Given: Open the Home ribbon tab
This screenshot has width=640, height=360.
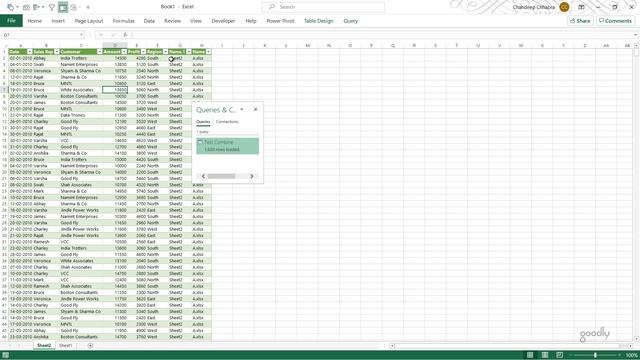Looking at the screenshot, I should coord(35,21).
